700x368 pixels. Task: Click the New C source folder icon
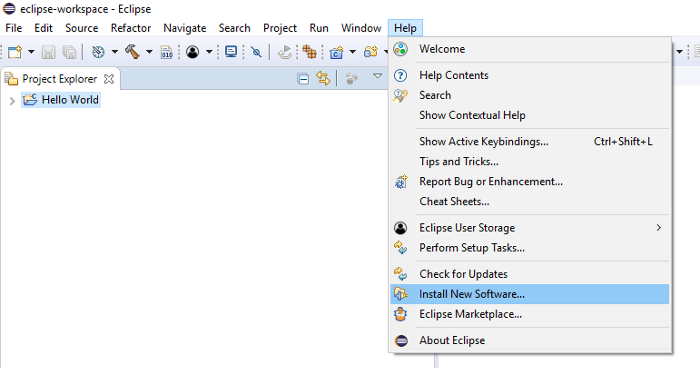point(371,52)
